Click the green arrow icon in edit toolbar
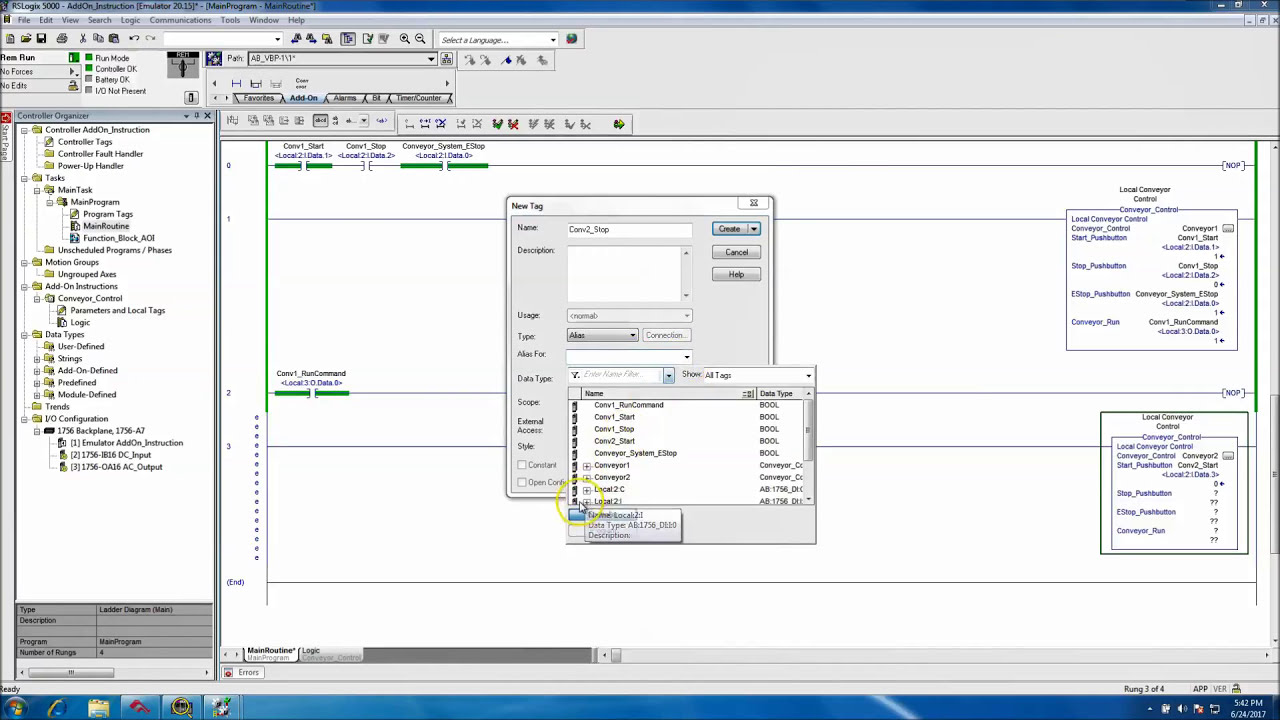 pyautogui.click(x=619, y=124)
